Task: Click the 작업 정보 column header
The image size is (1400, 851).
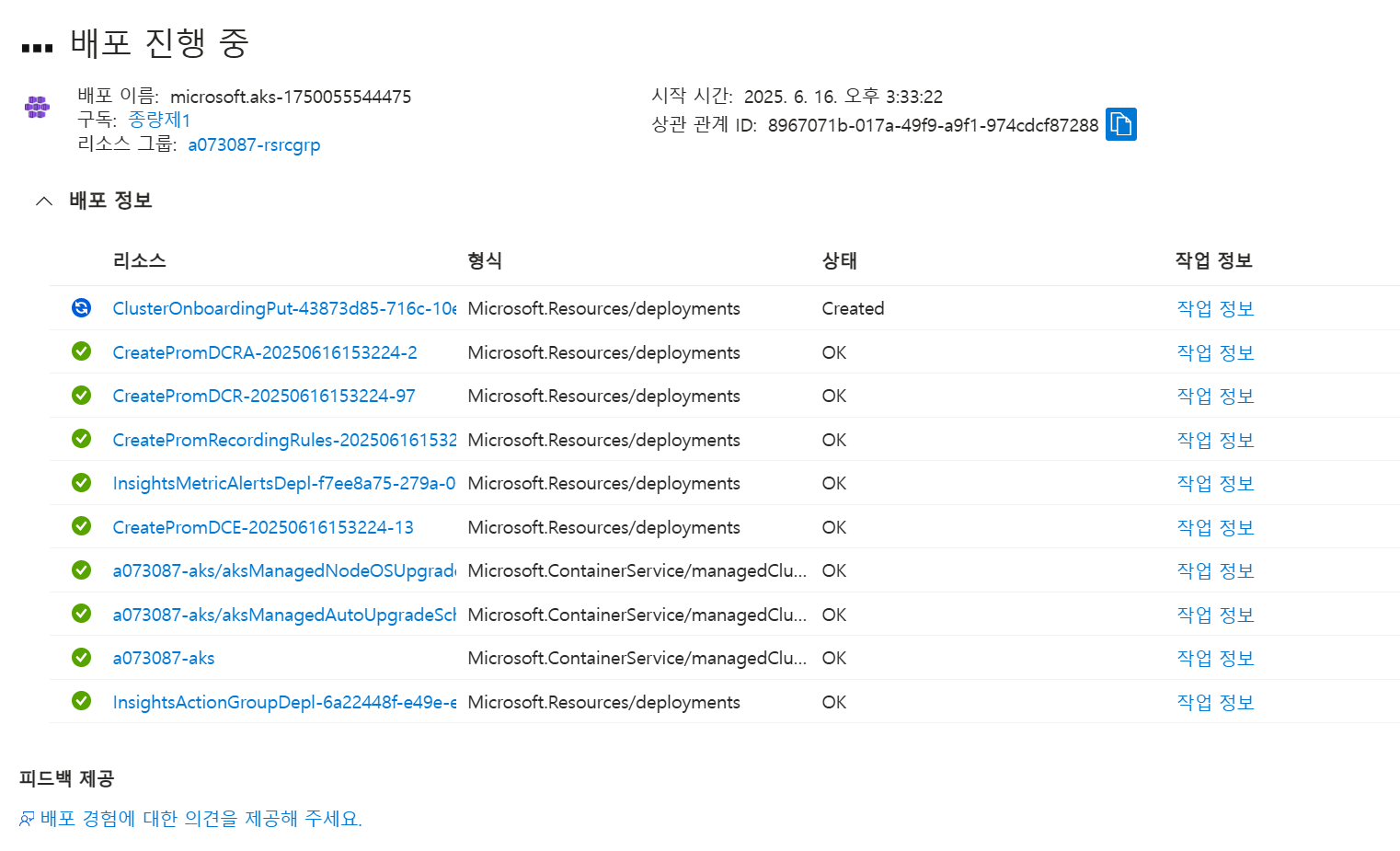Action: point(1213,260)
